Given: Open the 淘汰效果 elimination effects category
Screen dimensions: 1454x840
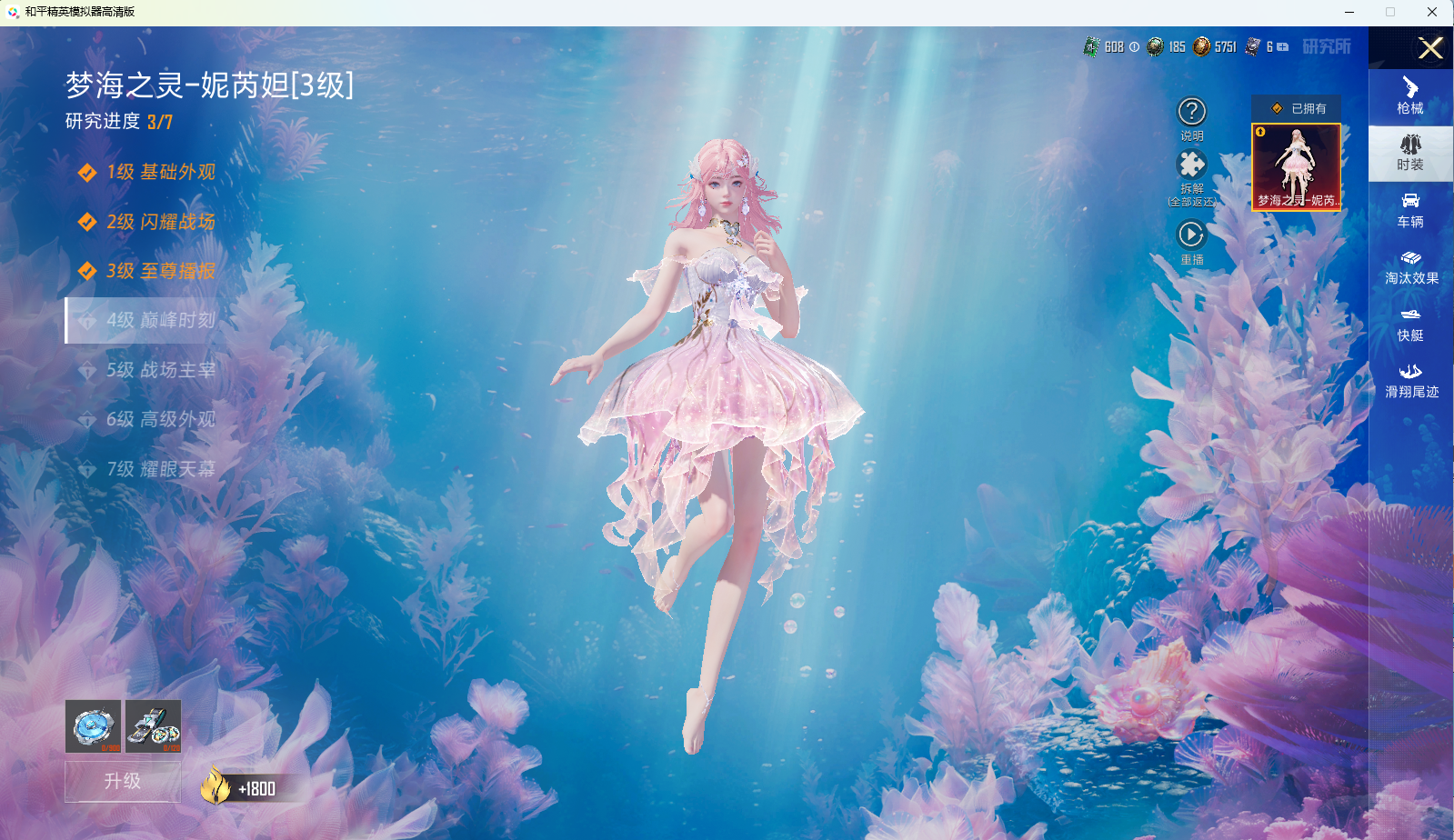Looking at the screenshot, I should click(x=1410, y=267).
